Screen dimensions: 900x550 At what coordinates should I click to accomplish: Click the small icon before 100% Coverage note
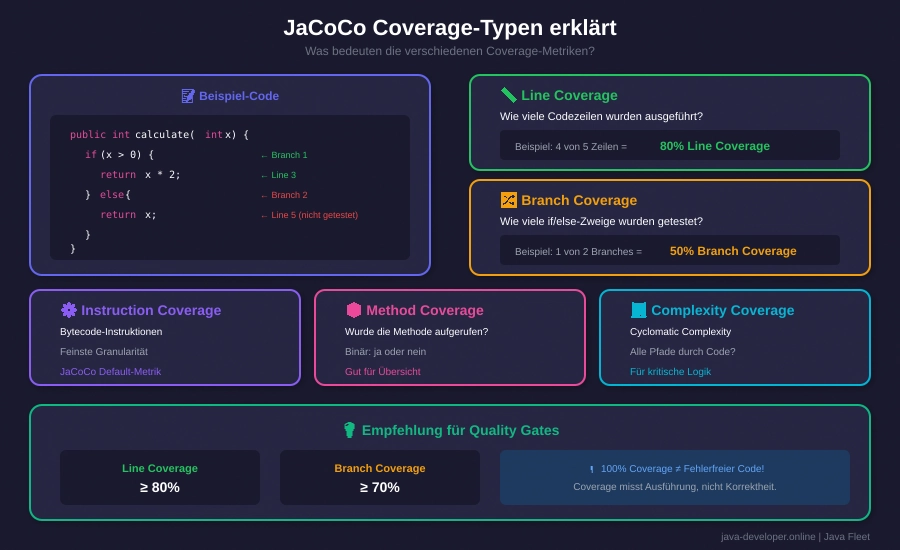click(591, 469)
